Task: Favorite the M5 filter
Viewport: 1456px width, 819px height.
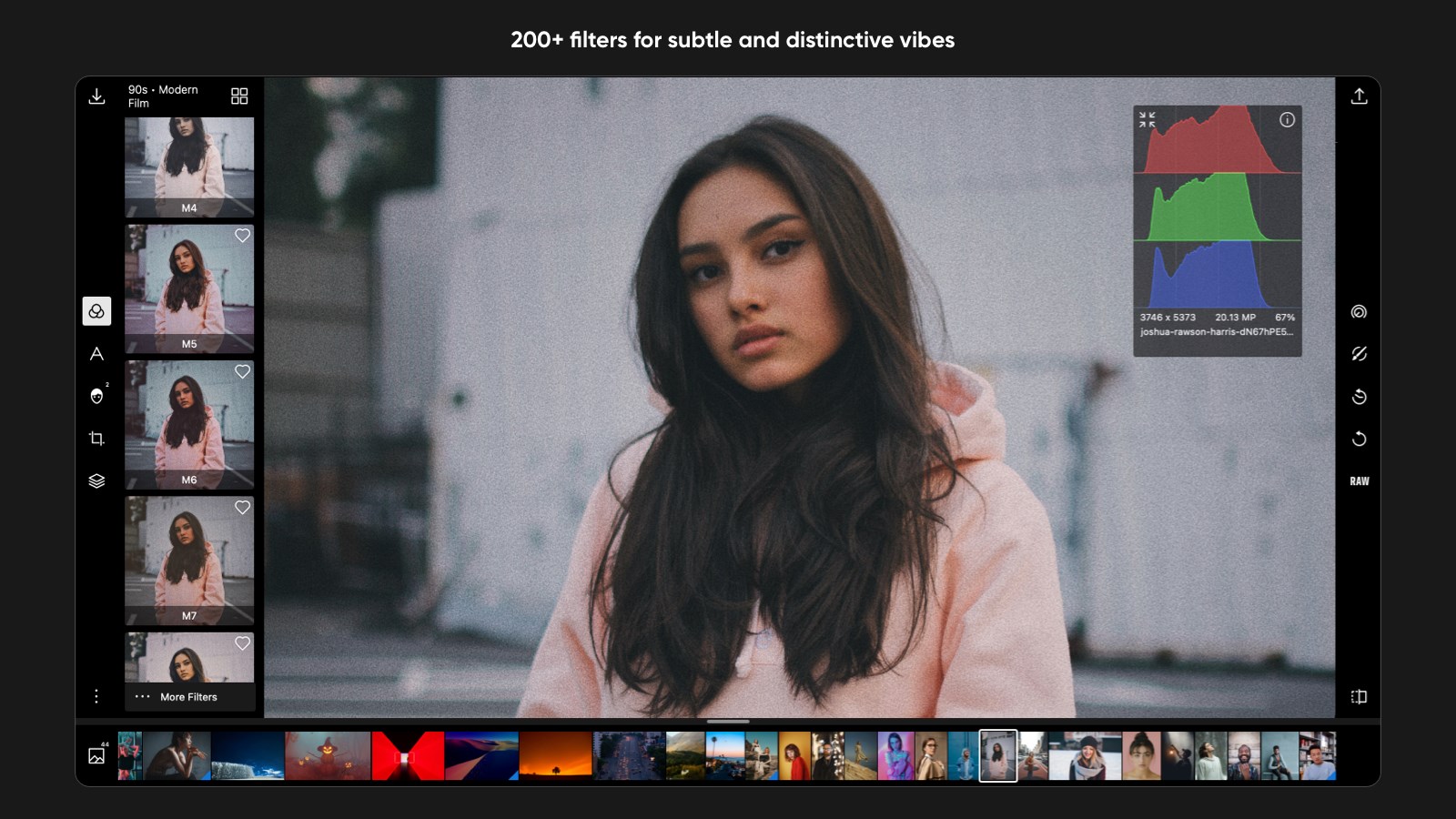Action: click(x=243, y=236)
